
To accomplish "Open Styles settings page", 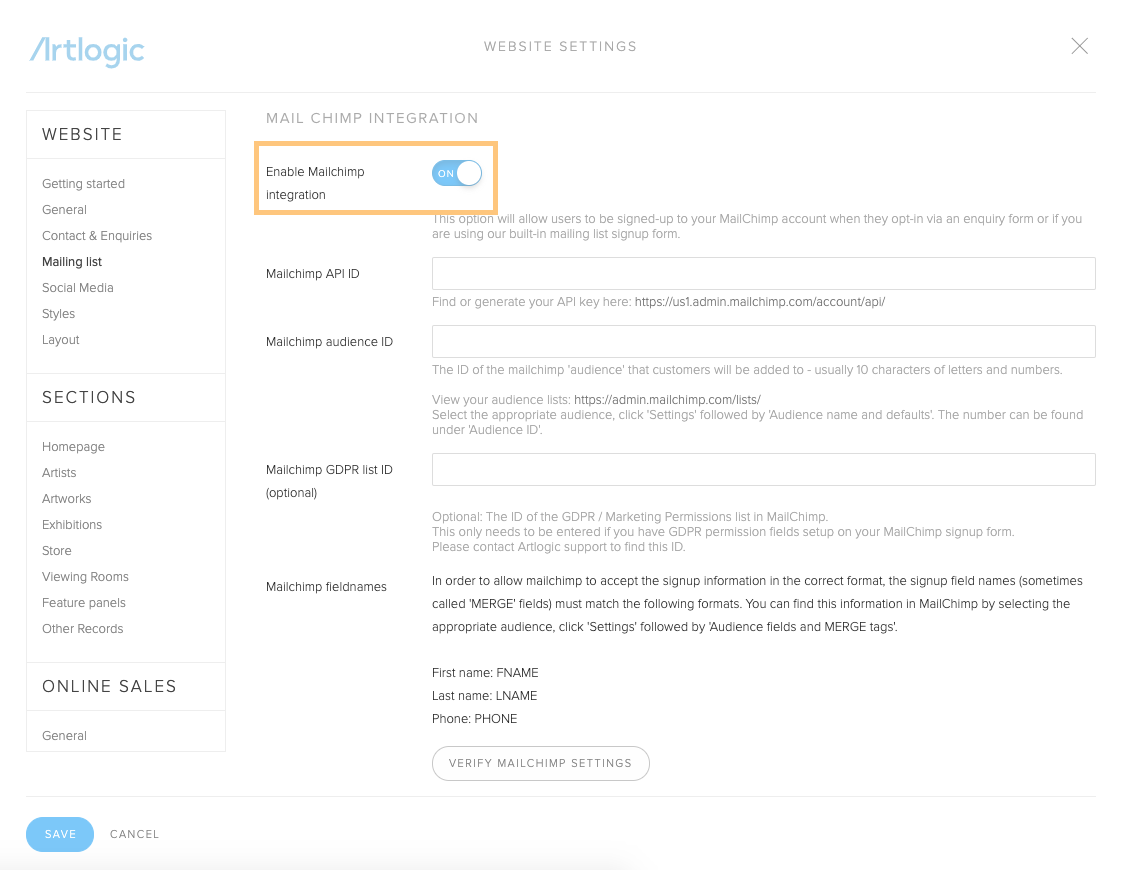I will (58, 314).
